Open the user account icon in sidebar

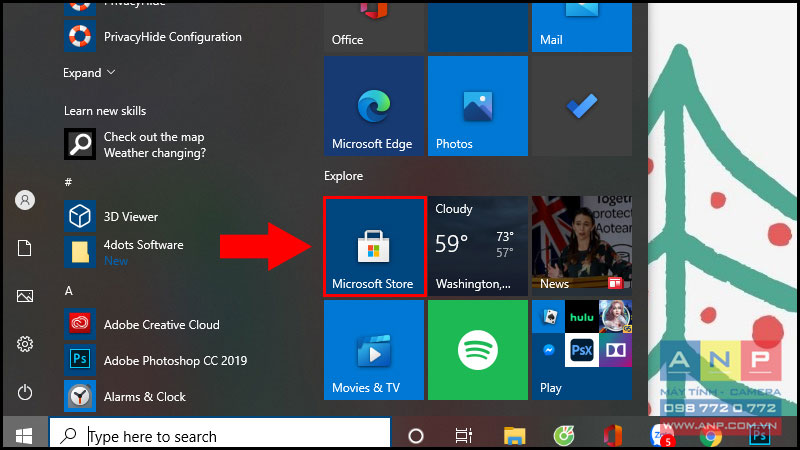pyautogui.click(x=24, y=200)
